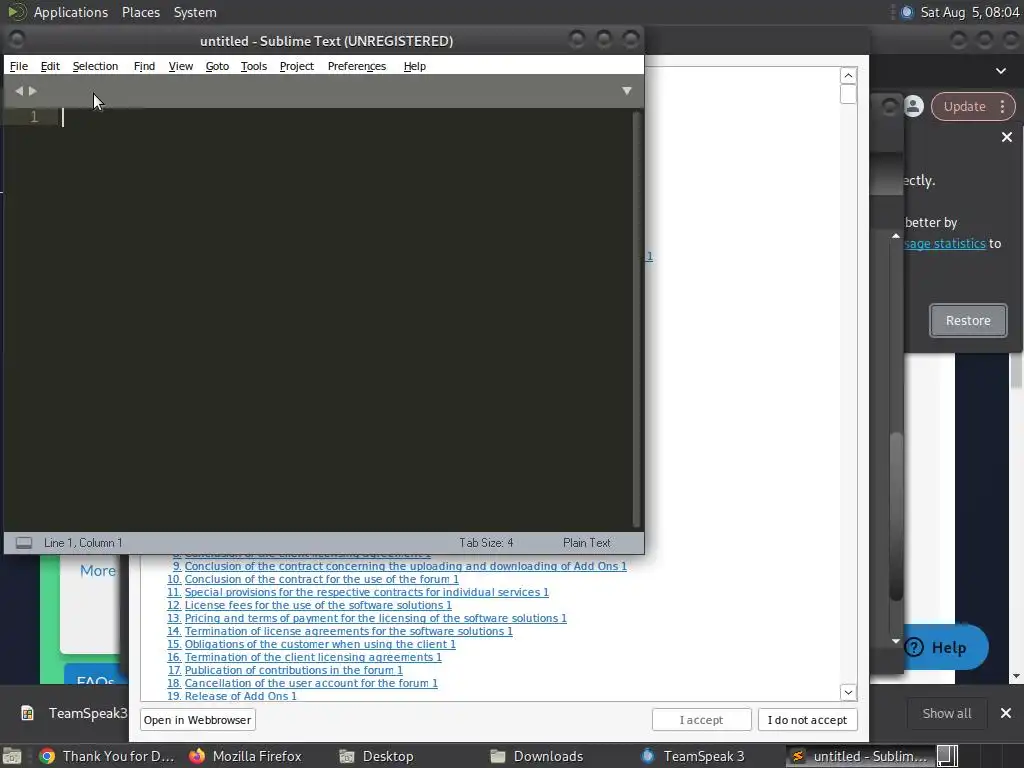Go to previous tab with left arrow
The image size is (1024, 768).
(x=19, y=91)
